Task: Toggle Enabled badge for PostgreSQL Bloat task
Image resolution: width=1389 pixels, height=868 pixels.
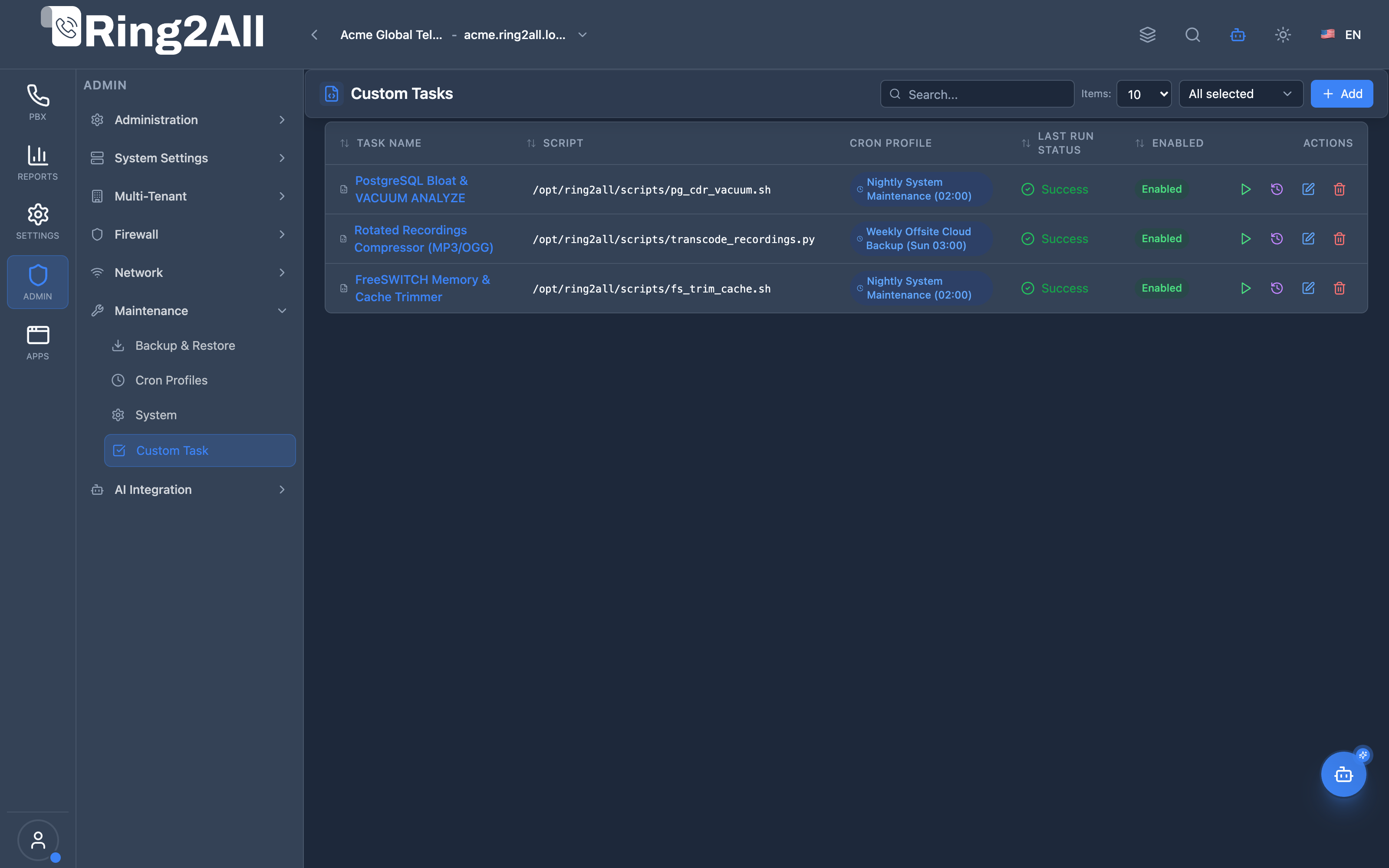Action: click(x=1161, y=190)
